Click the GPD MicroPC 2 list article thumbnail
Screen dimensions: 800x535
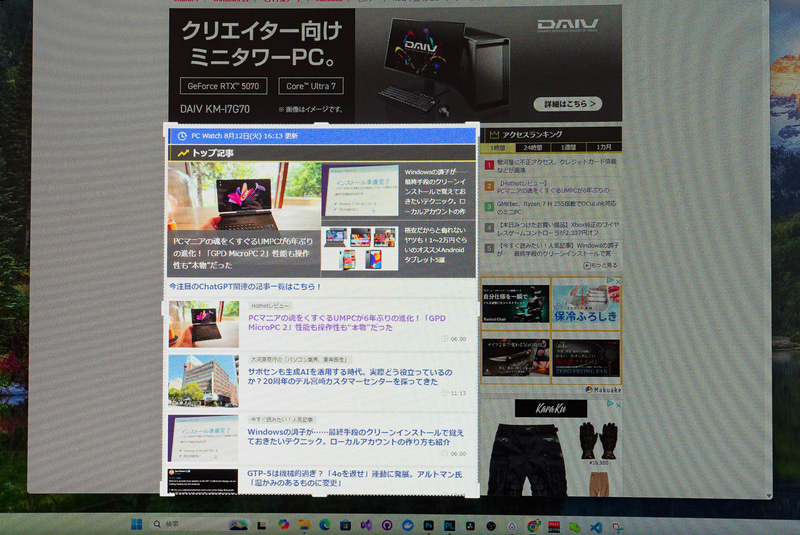(x=204, y=324)
